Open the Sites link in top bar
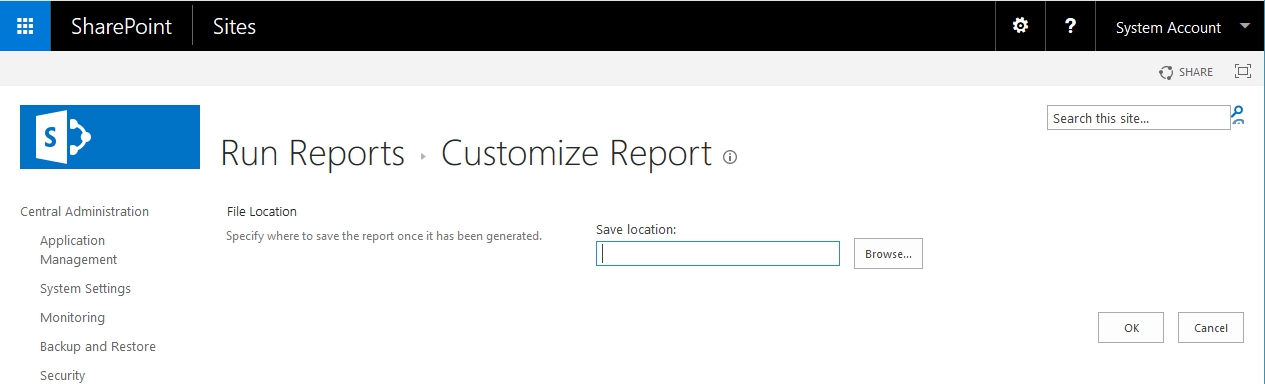1265x384 pixels. tap(234, 27)
